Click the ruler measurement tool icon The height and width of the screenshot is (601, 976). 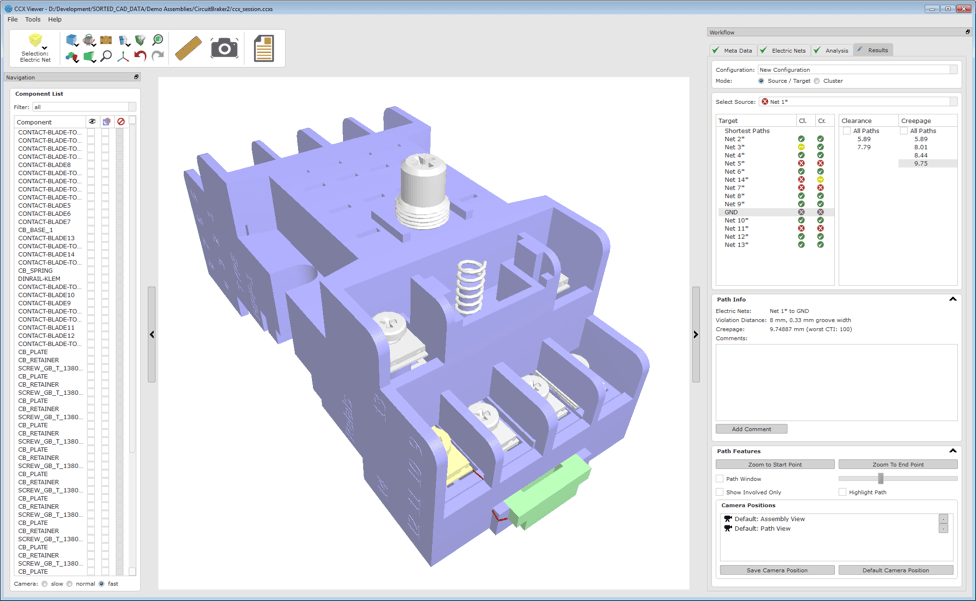[188, 48]
